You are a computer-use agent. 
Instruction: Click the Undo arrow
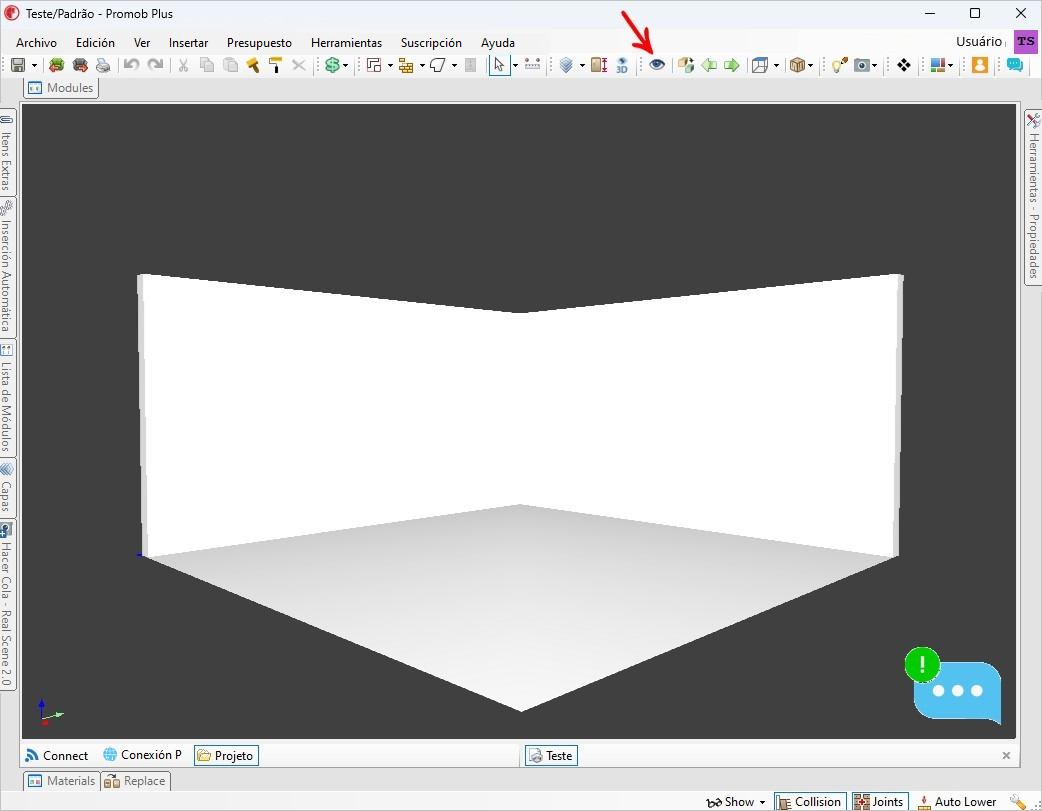[132, 64]
